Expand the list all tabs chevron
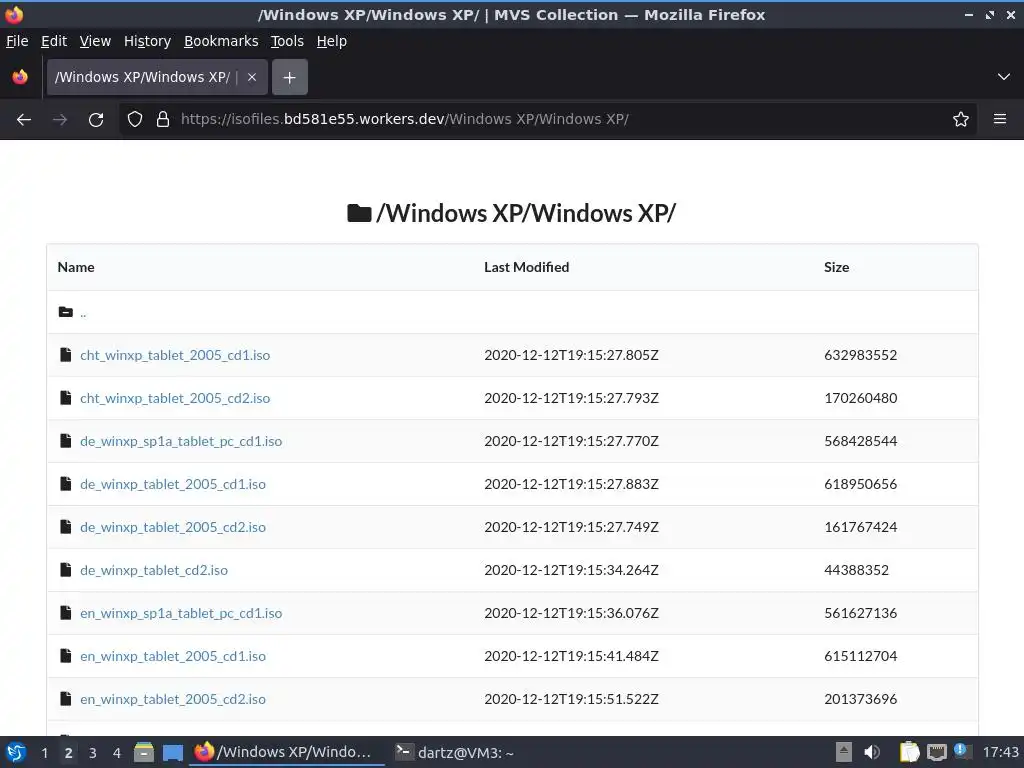Viewport: 1024px width, 768px height. [x=1004, y=77]
